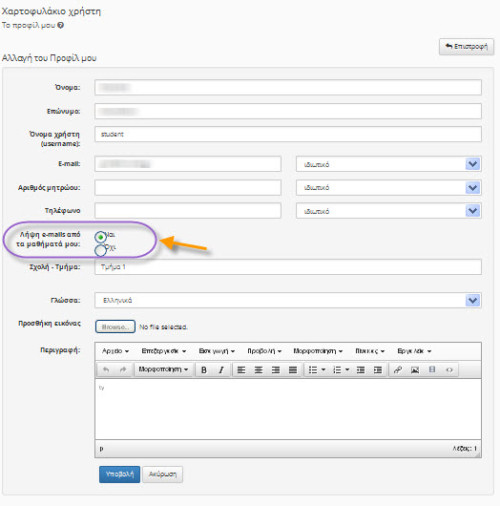
Task: Justify text in description editor
Action: (293, 370)
